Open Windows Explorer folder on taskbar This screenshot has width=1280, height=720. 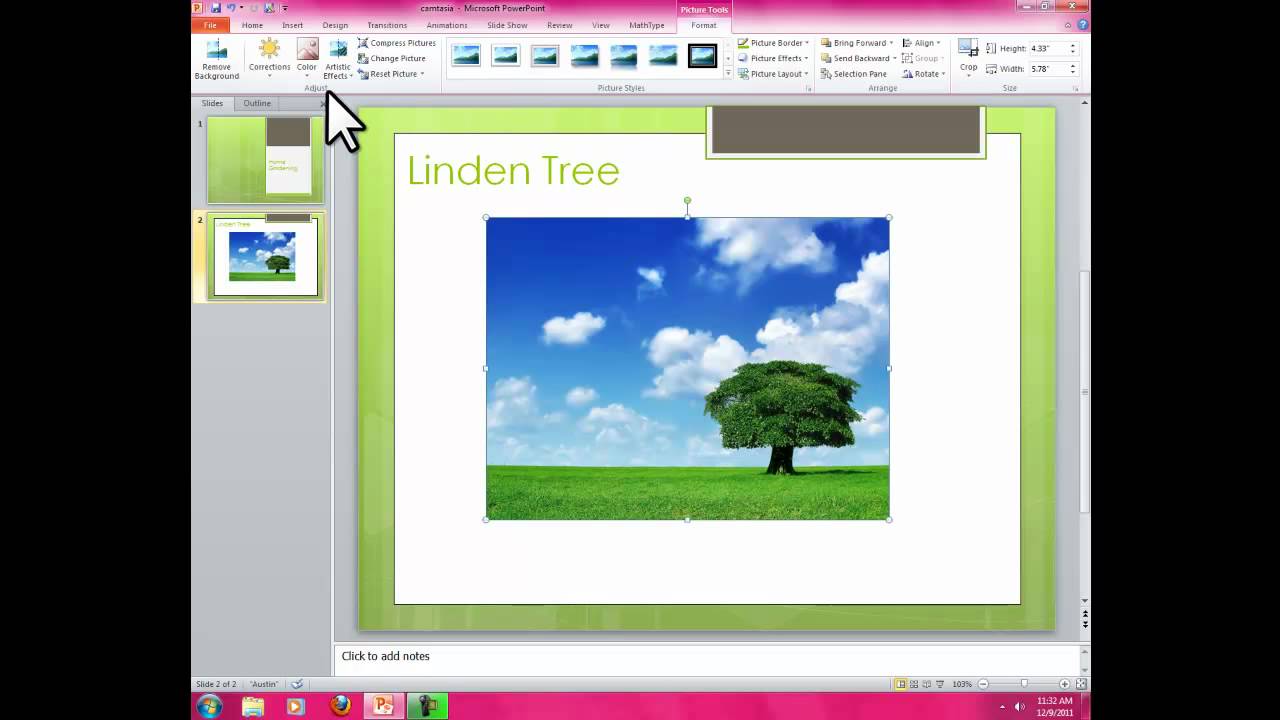click(x=252, y=706)
